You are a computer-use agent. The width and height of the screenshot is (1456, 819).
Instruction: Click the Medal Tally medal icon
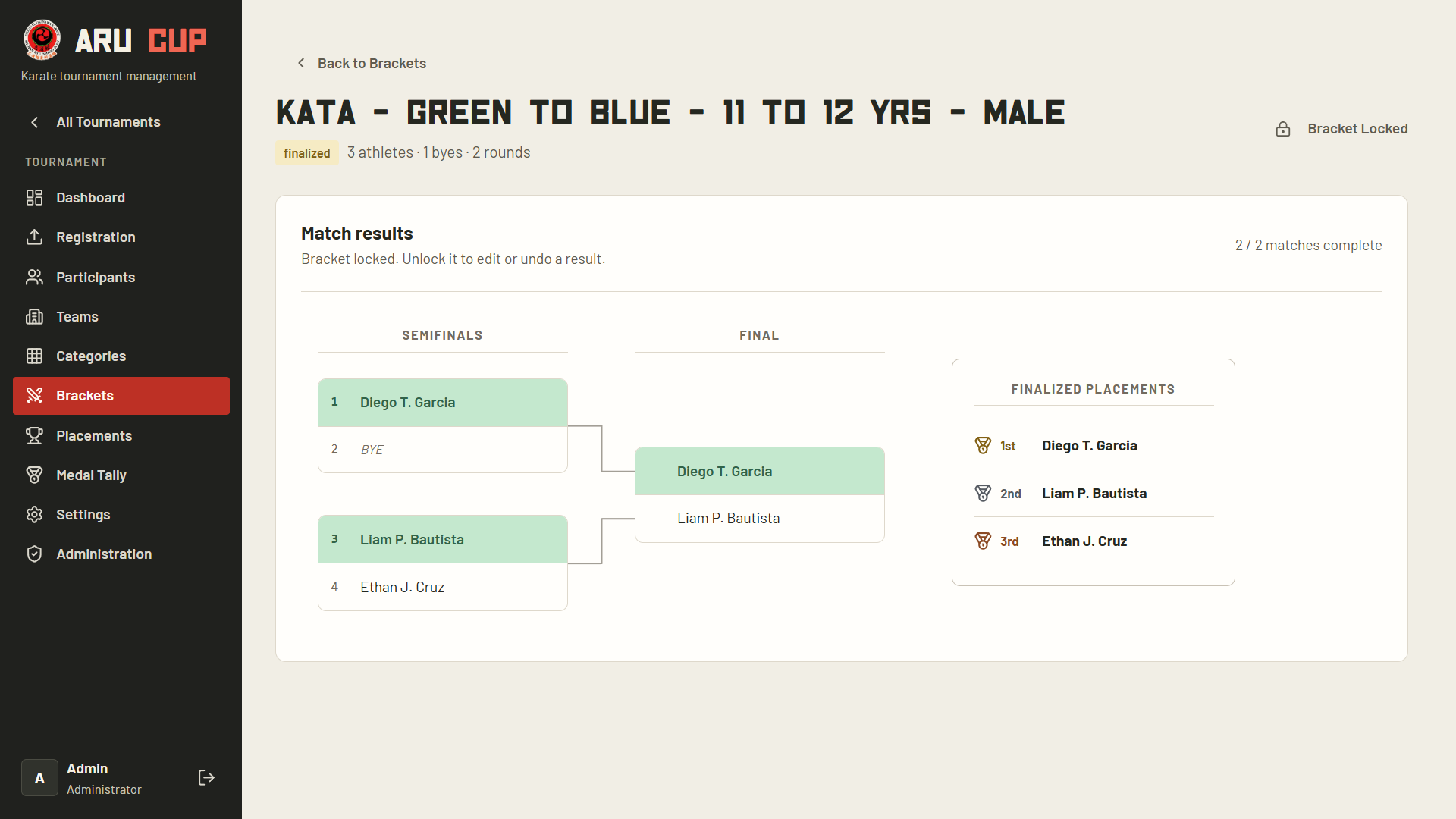pyautogui.click(x=34, y=475)
